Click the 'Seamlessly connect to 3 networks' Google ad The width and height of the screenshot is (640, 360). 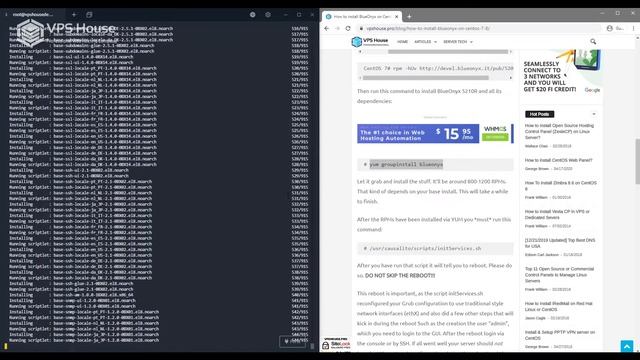click(x=562, y=72)
